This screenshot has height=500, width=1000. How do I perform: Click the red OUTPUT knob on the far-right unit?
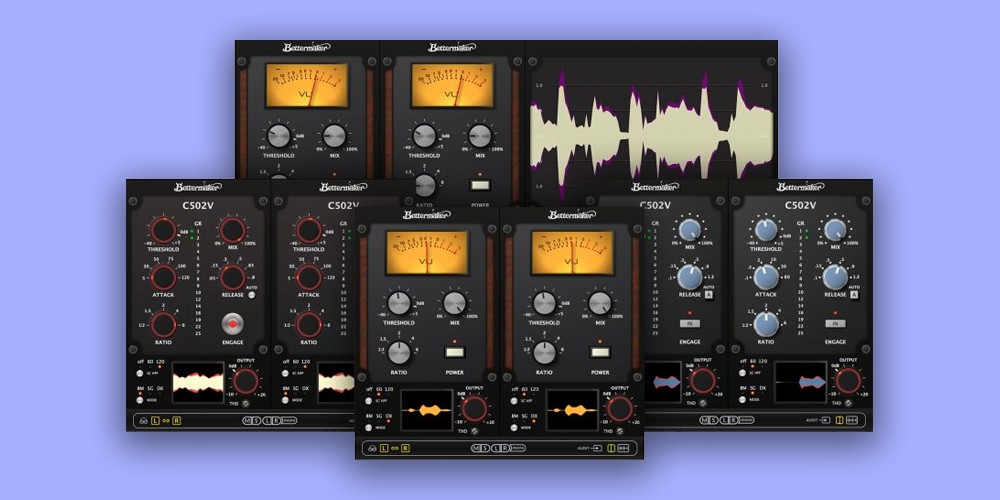tap(849, 380)
